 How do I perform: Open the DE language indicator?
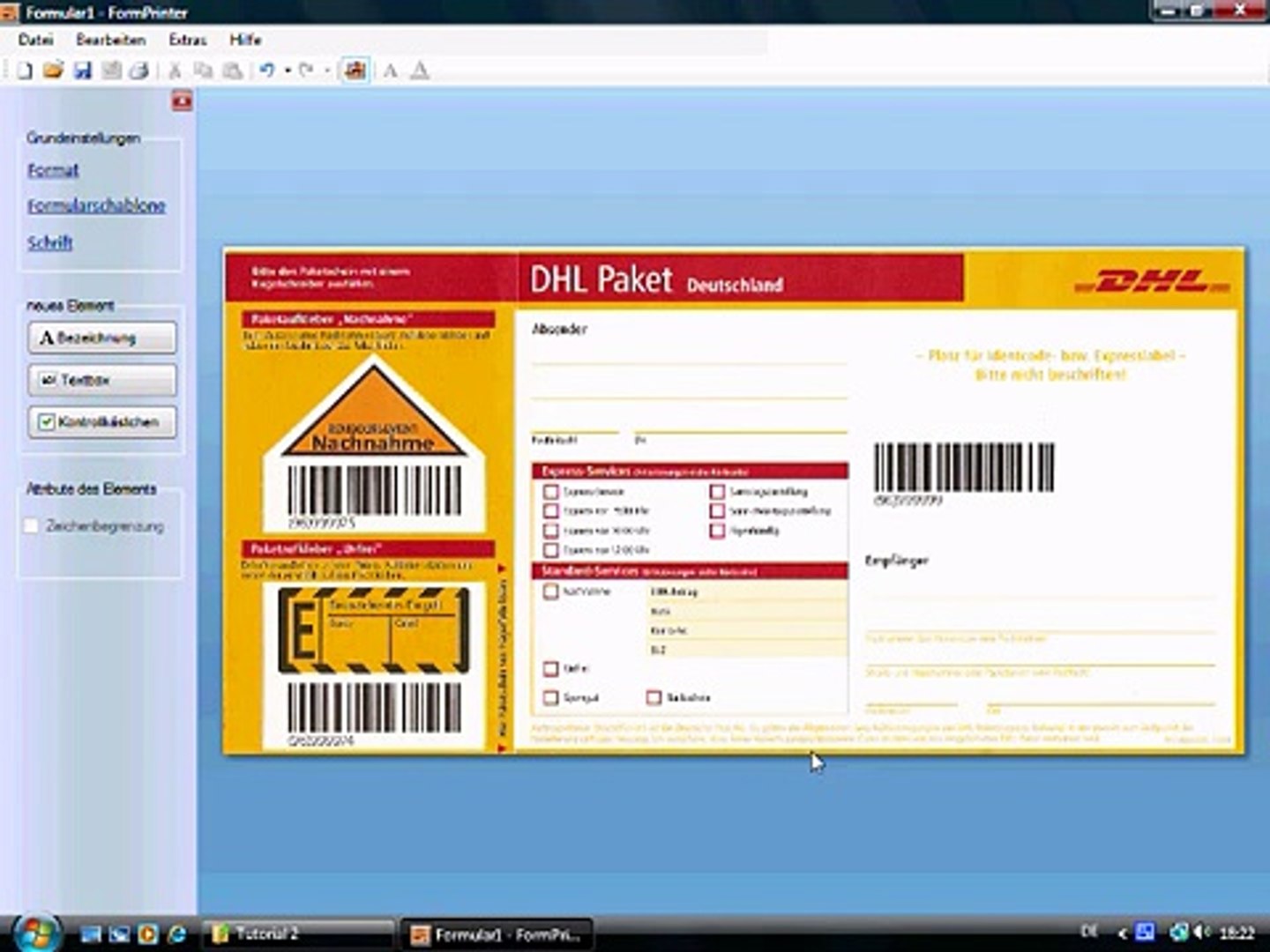pos(1089,931)
